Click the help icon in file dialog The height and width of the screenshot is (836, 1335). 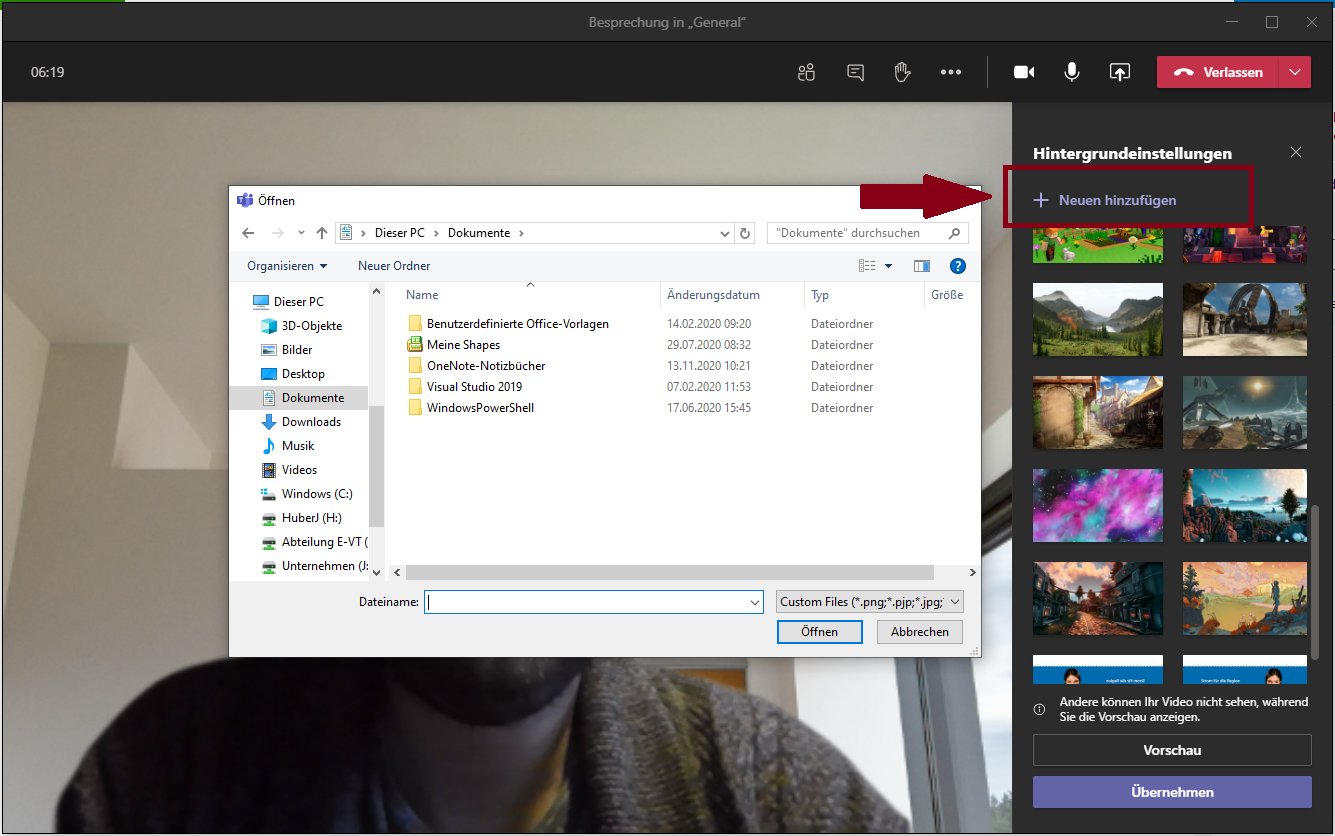pos(957,266)
